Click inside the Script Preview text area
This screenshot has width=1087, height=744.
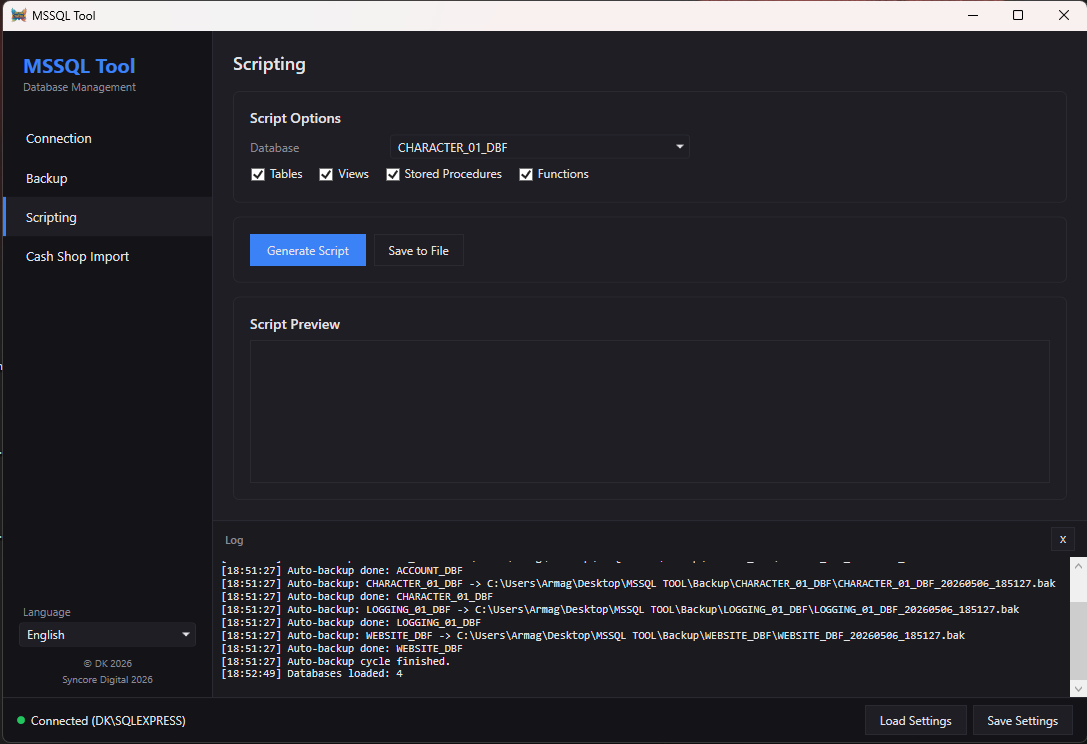(x=650, y=411)
